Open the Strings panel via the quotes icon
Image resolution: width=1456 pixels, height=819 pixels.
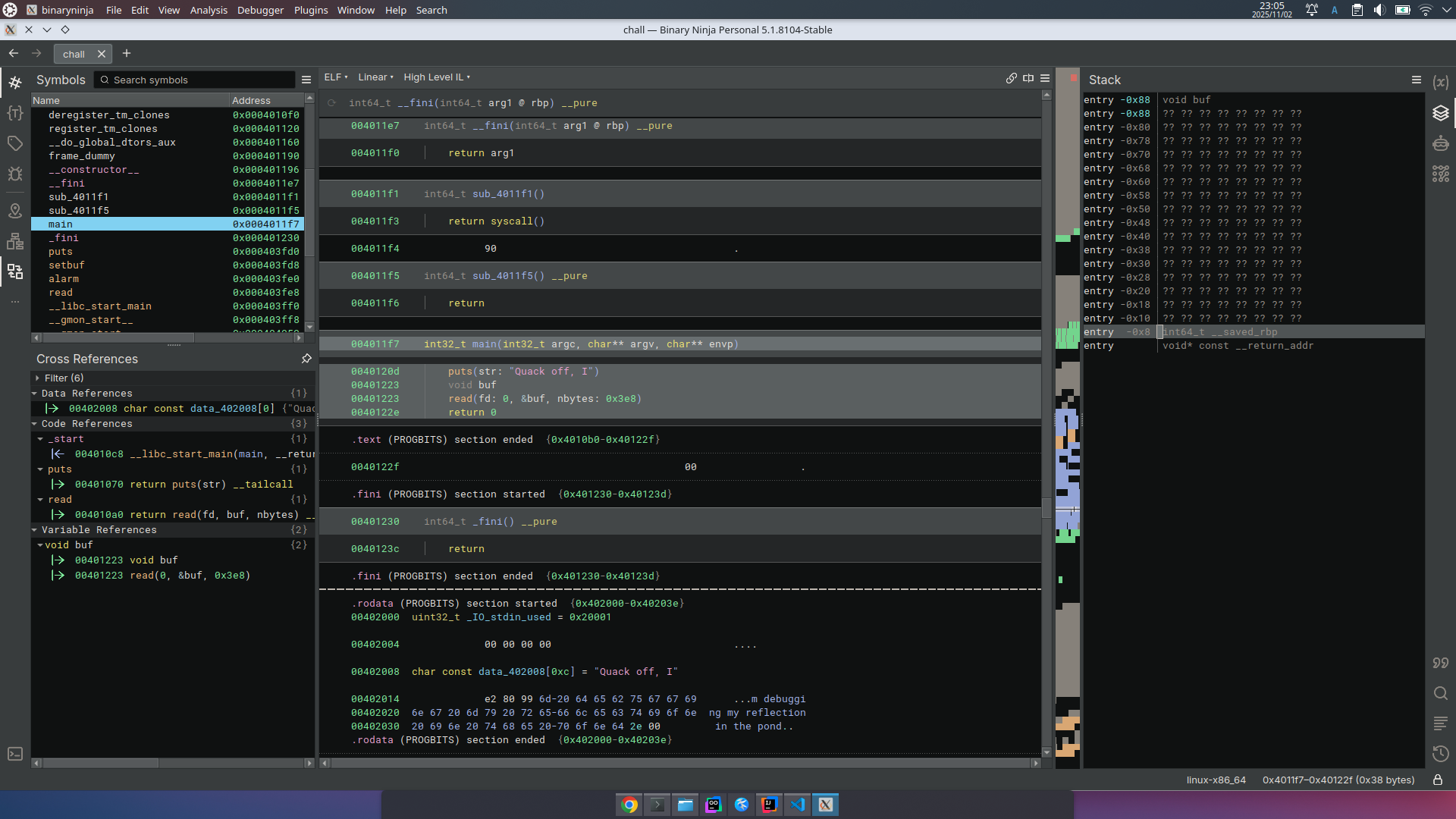[x=1442, y=663]
